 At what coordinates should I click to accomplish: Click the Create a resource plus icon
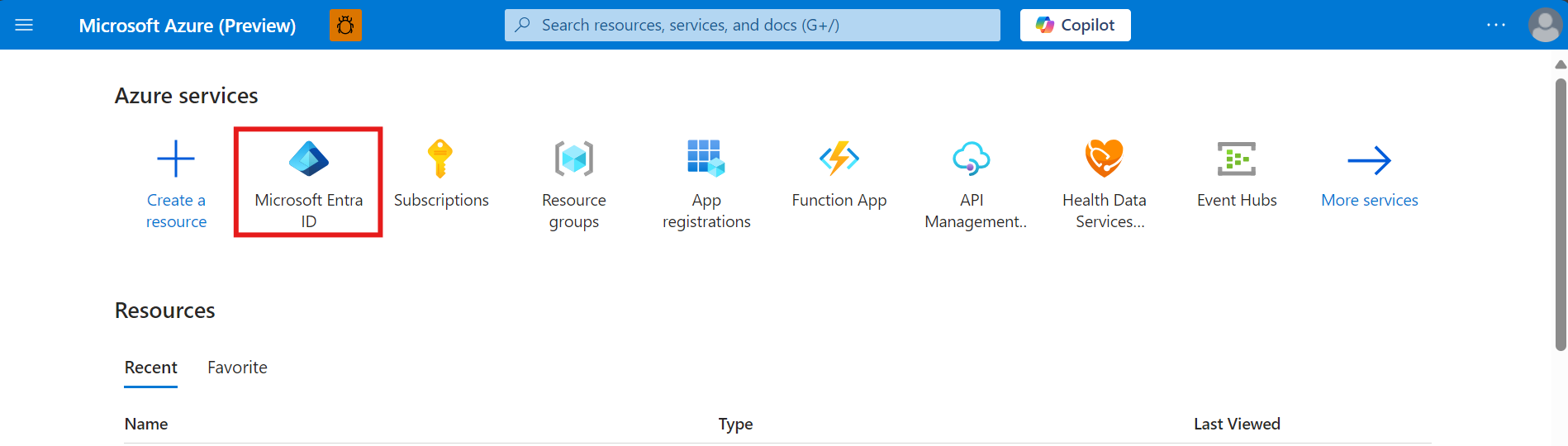click(176, 159)
